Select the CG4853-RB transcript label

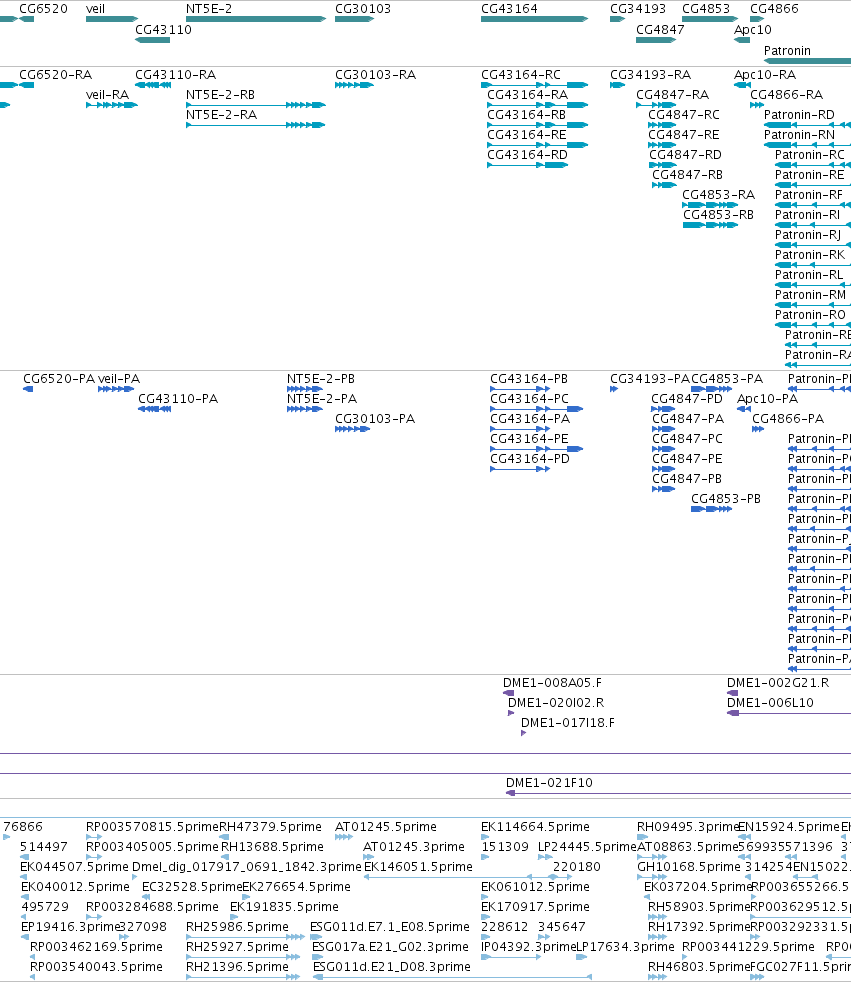[x=718, y=215]
